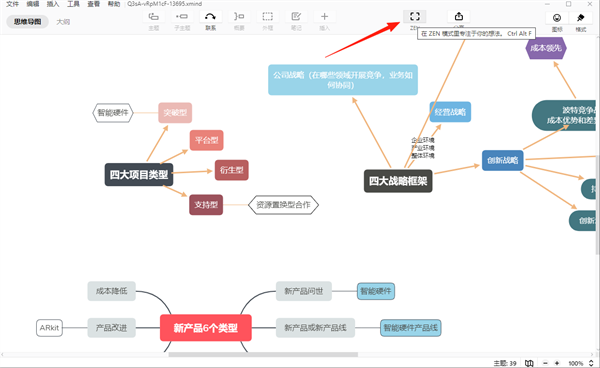Insert a summary bracket (概要) icon
The height and width of the screenshot is (368, 600).
(239, 16)
